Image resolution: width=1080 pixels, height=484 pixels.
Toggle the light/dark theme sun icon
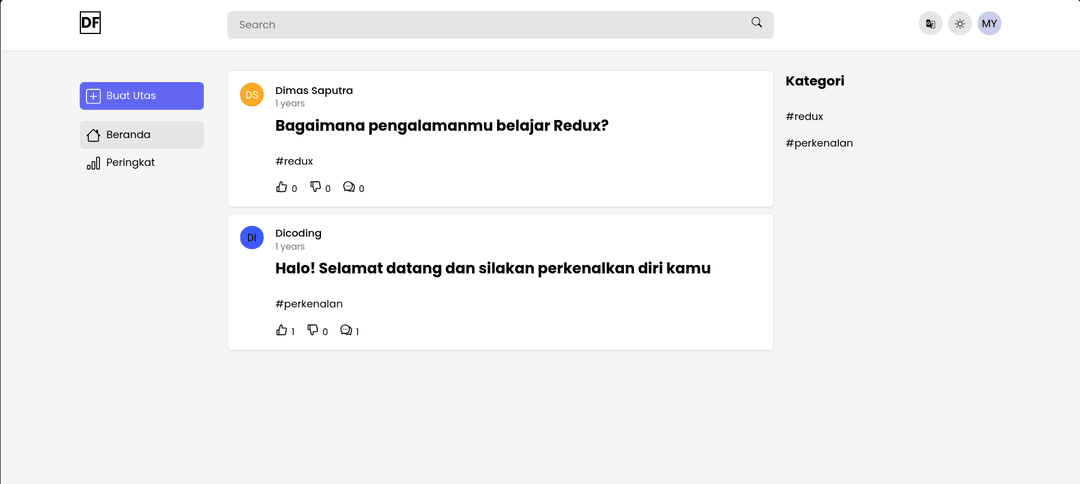tap(959, 23)
